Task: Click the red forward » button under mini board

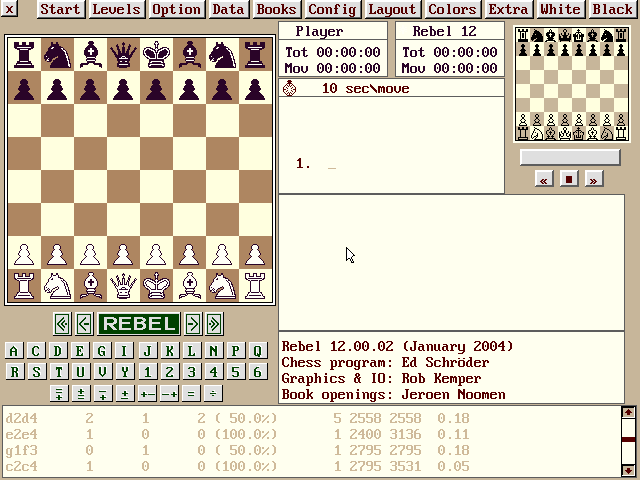Action: pyautogui.click(x=594, y=180)
